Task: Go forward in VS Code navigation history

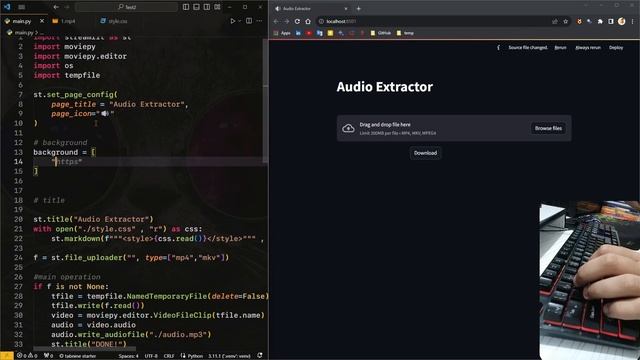Action: pos(67,7)
